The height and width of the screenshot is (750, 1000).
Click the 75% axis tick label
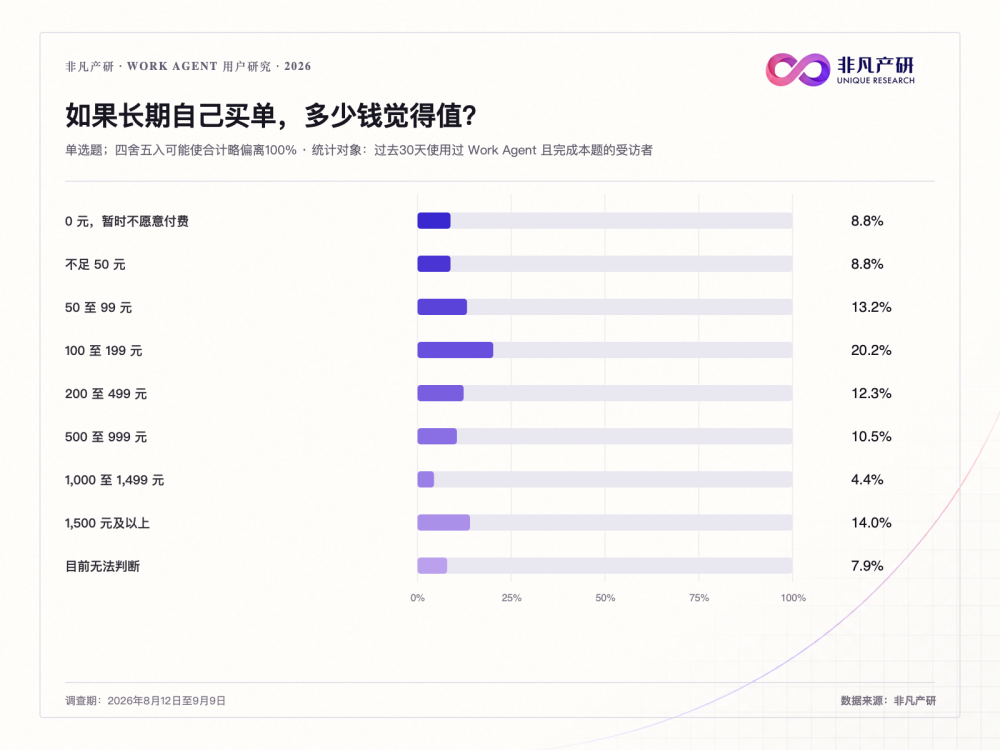tap(699, 598)
